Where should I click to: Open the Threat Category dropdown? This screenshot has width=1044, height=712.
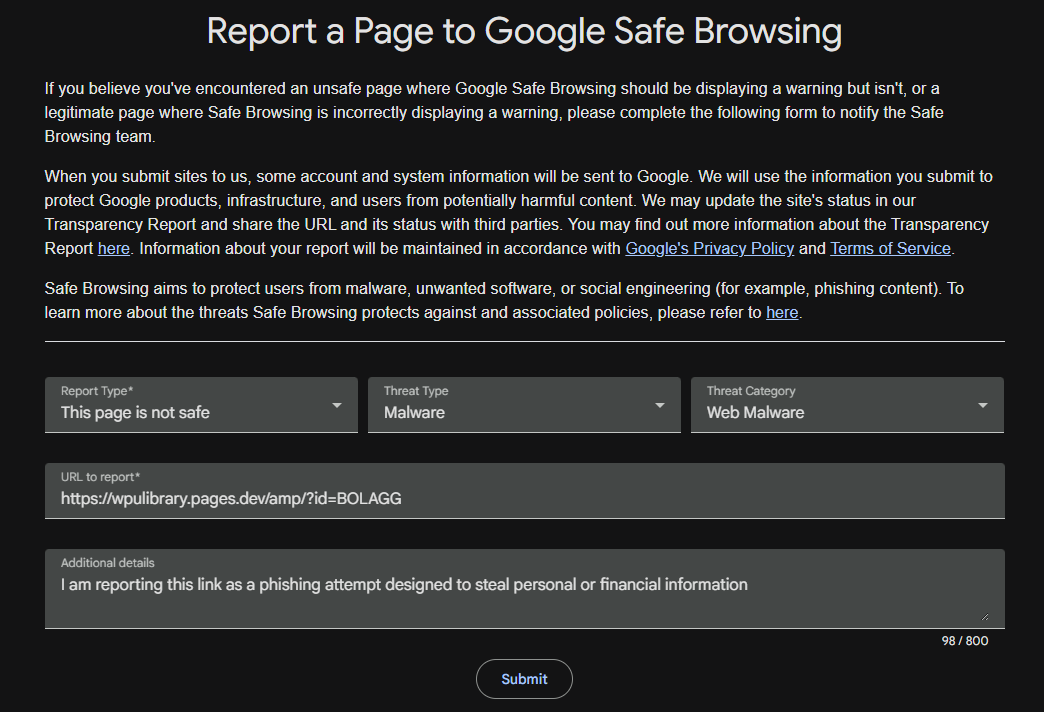pyautogui.click(x=847, y=405)
